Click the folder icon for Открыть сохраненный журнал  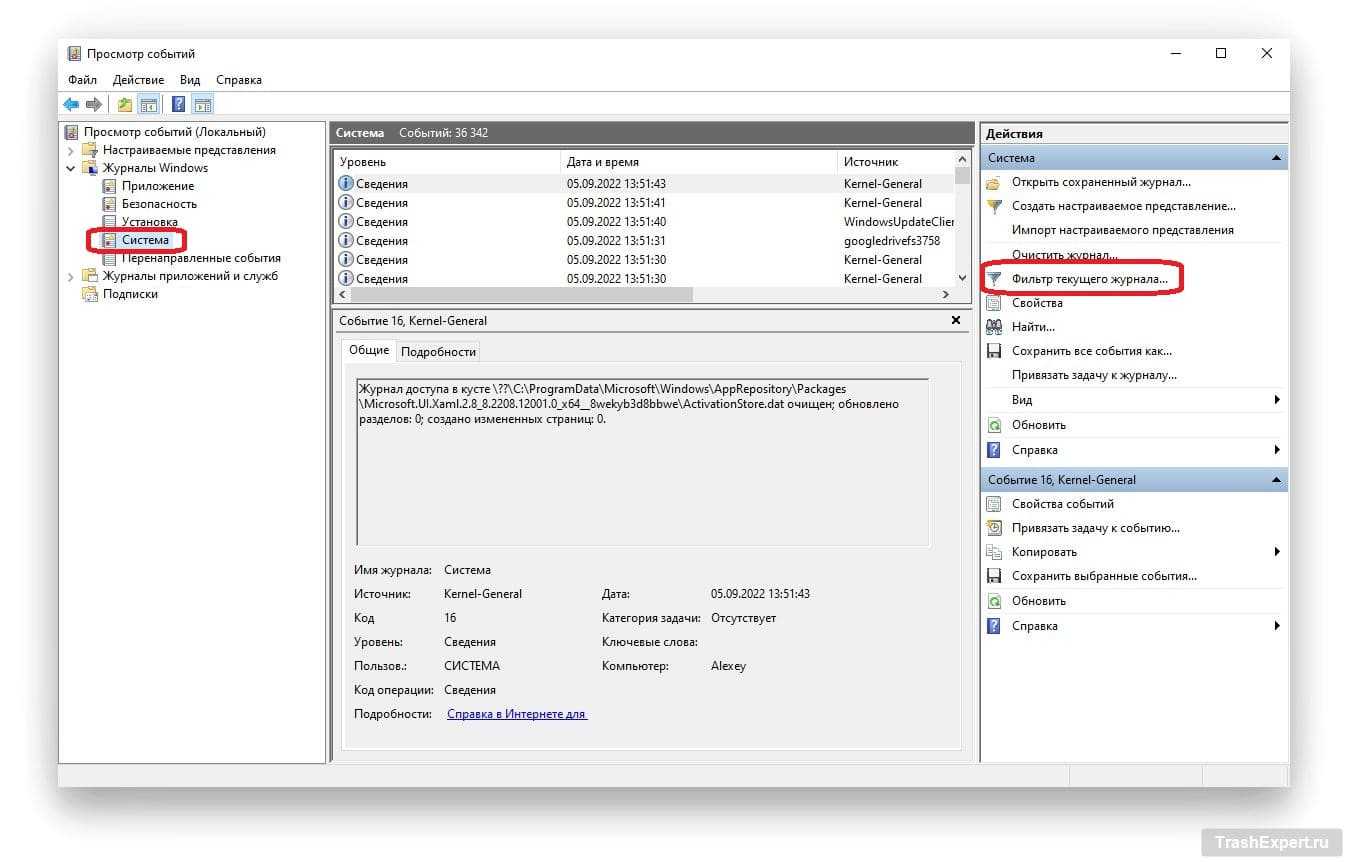pyautogui.click(x=994, y=182)
